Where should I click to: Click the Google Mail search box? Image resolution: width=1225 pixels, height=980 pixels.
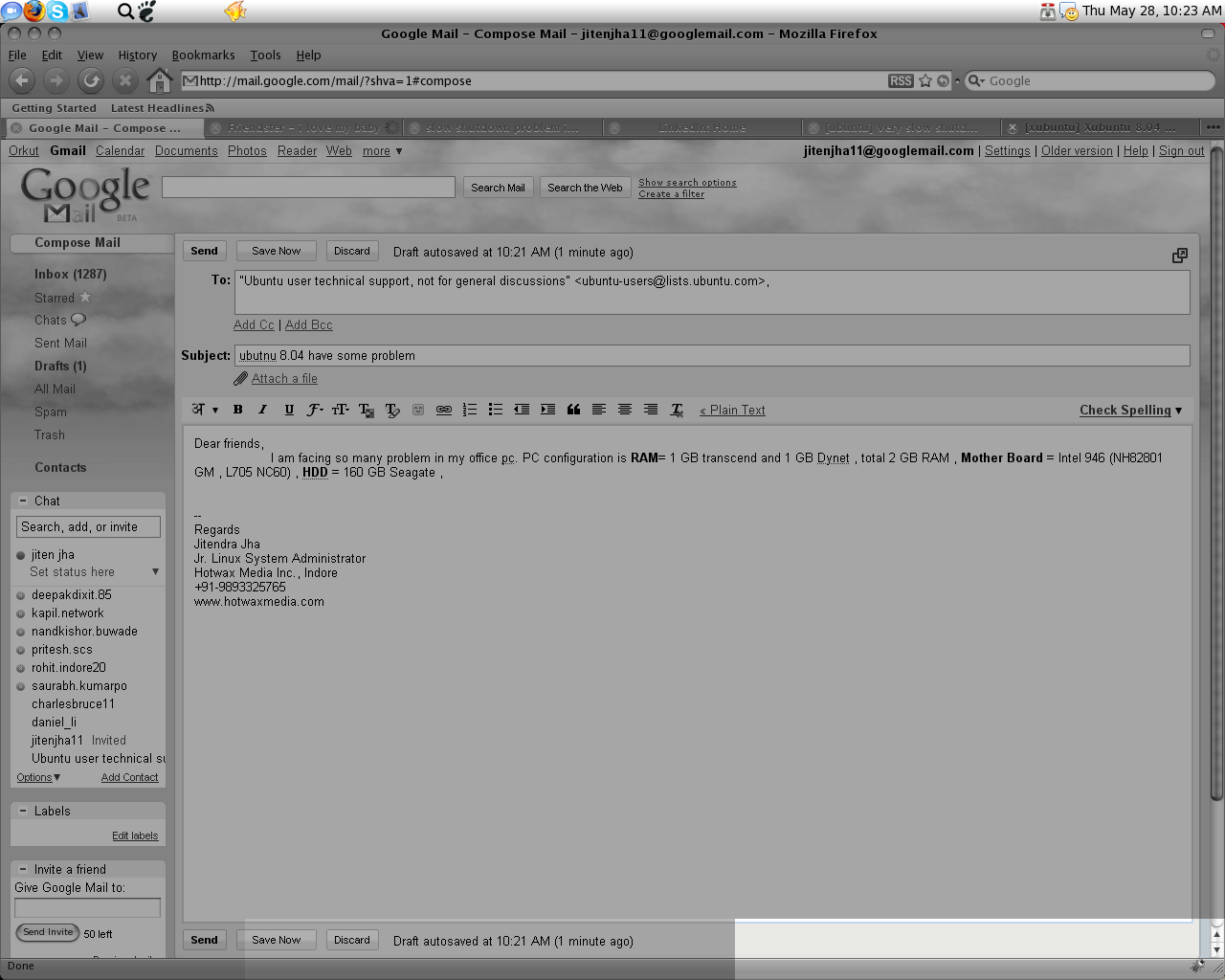308,188
